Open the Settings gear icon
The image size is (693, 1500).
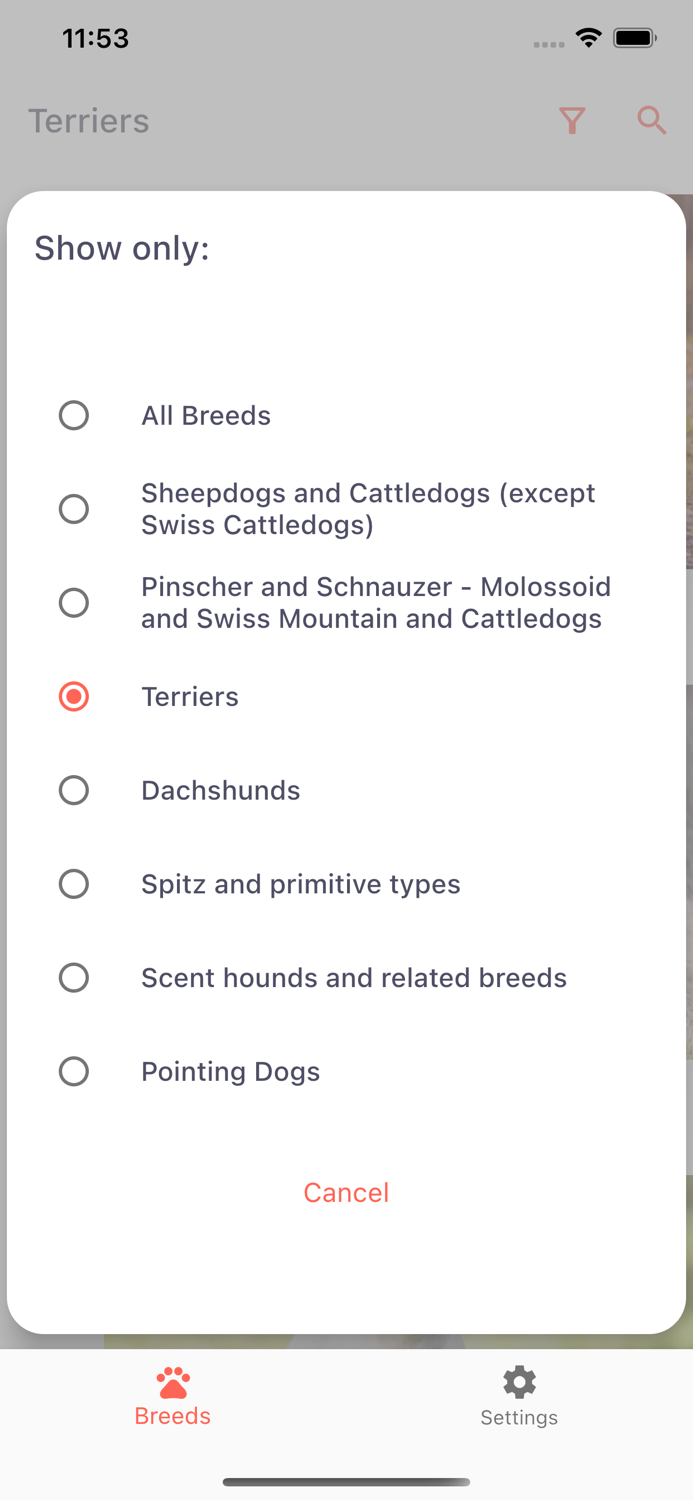(519, 1382)
